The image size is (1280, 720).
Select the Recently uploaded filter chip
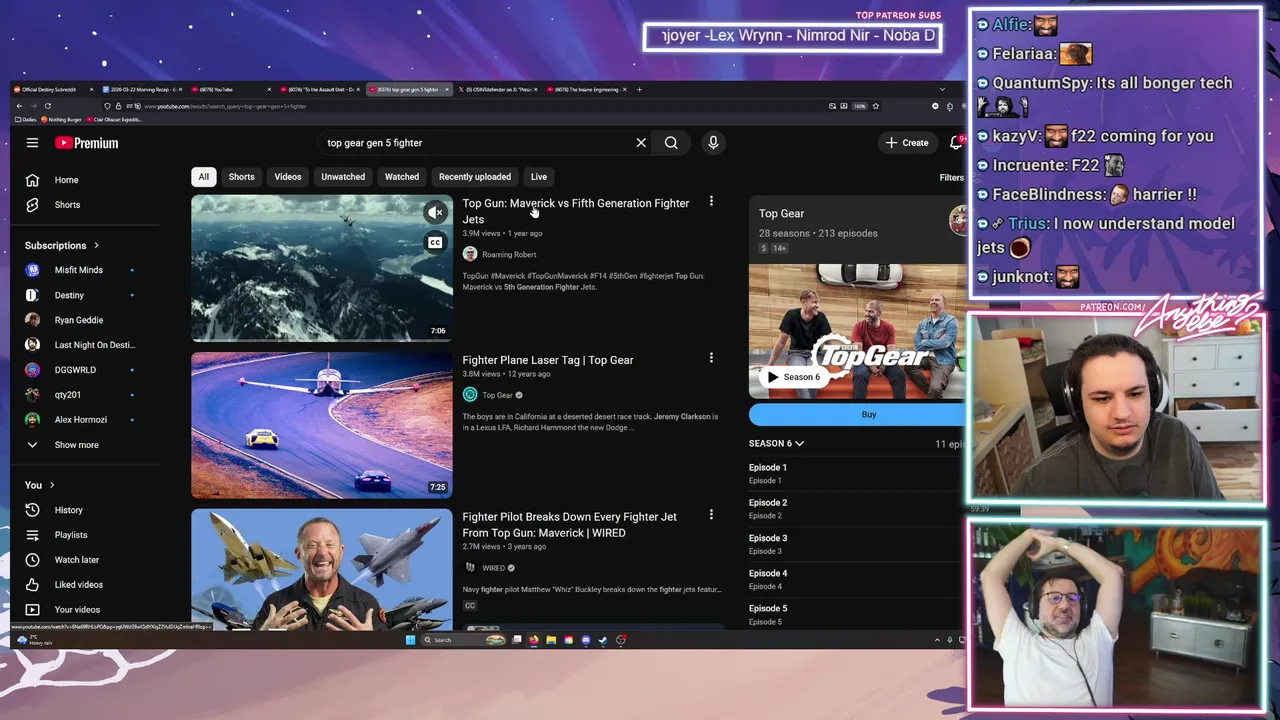click(475, 177)
